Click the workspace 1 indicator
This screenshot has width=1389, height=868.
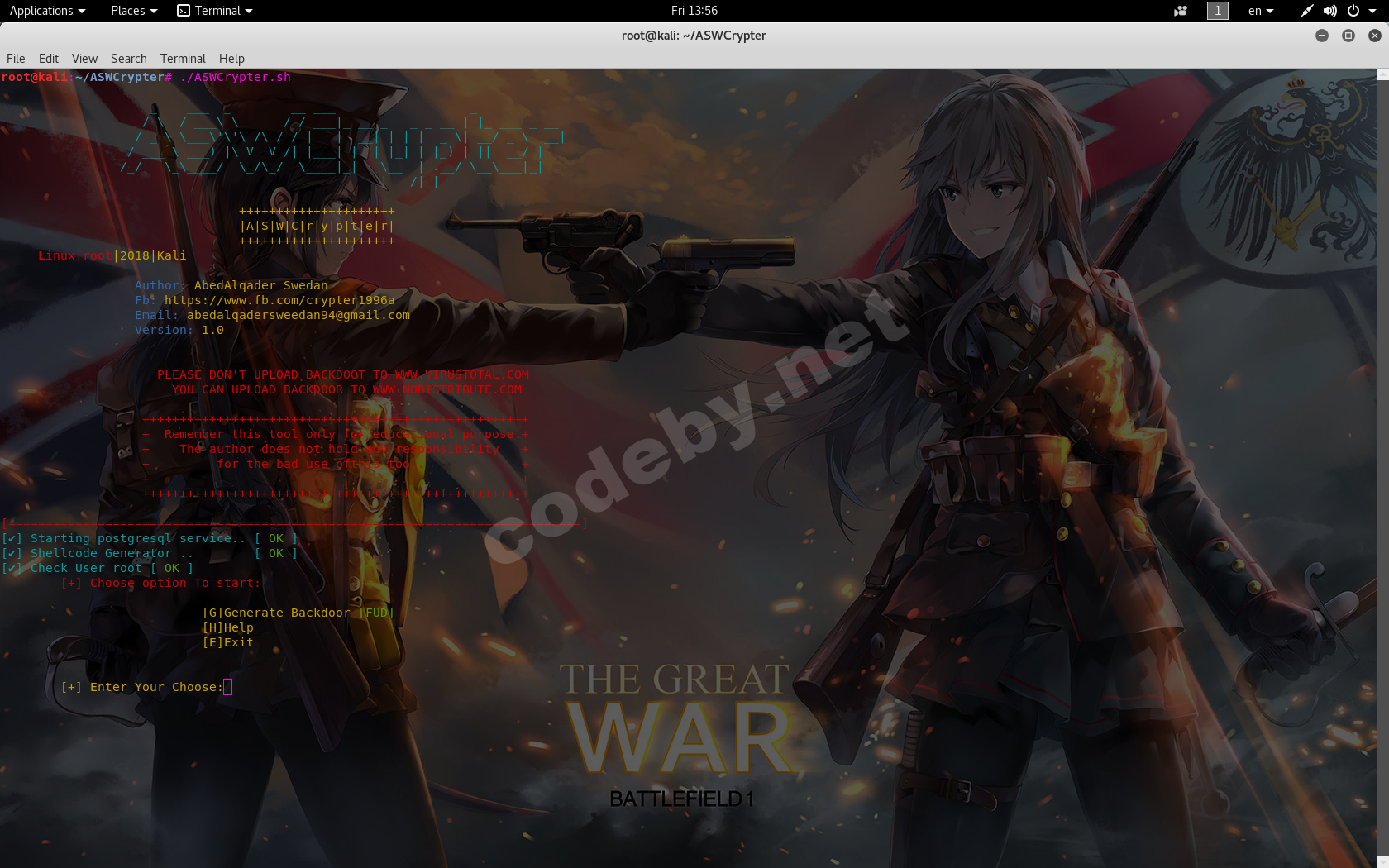pyautogui.click(x=1218, y=11)
